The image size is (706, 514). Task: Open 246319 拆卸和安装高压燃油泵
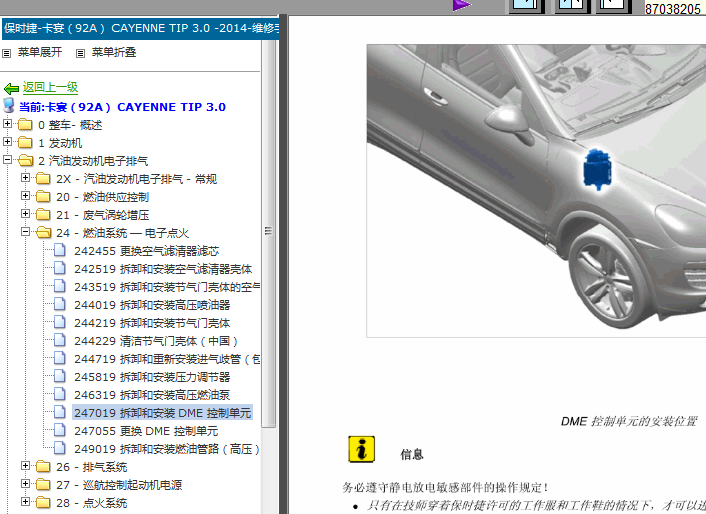click(x=152, y=395)
